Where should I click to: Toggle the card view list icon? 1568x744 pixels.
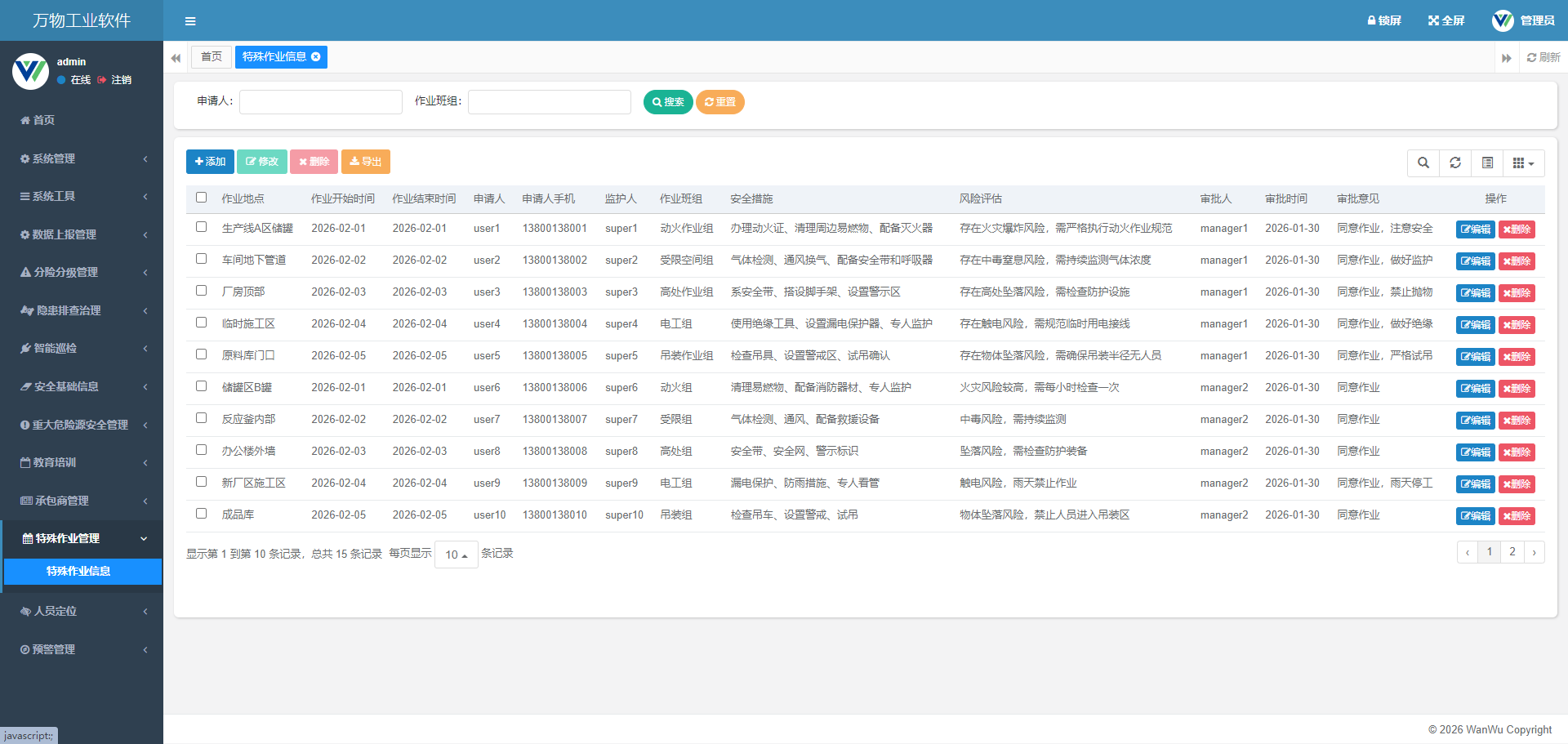(x=1487, y=163)
